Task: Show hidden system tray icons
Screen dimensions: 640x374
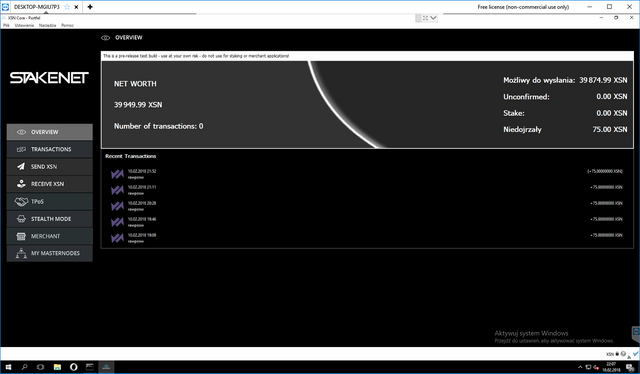Action: coord(580,367)
